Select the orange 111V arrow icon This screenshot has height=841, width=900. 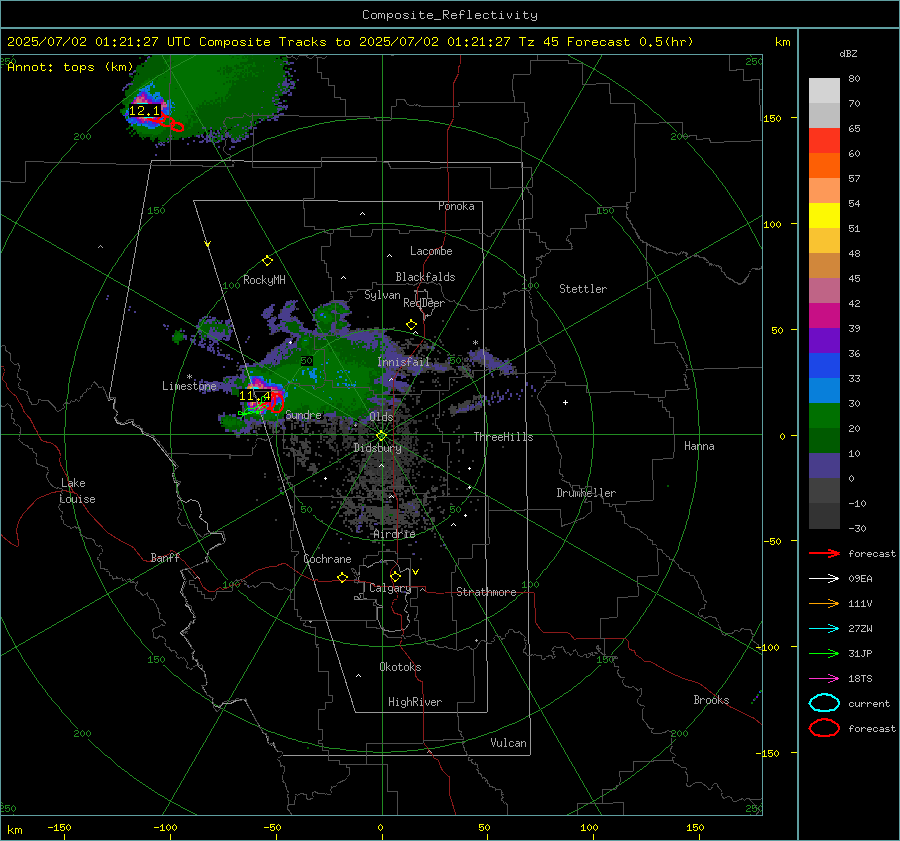pyautogui.click(x=824, y=603)
